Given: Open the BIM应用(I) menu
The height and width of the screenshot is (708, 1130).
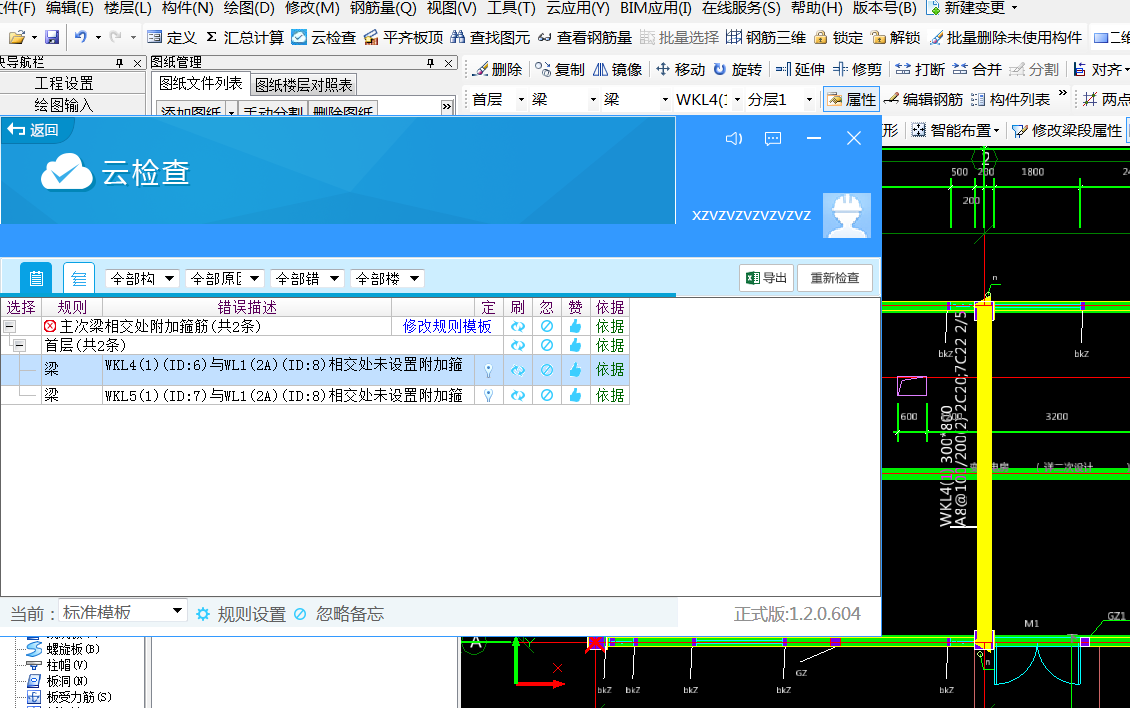Looking at the screenshot, I should point(656,9).
